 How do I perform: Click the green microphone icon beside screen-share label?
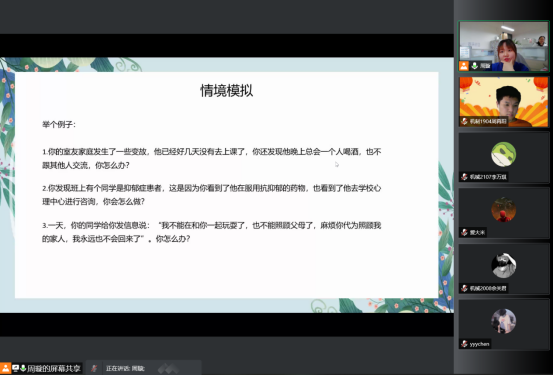(x=23, y=368)
